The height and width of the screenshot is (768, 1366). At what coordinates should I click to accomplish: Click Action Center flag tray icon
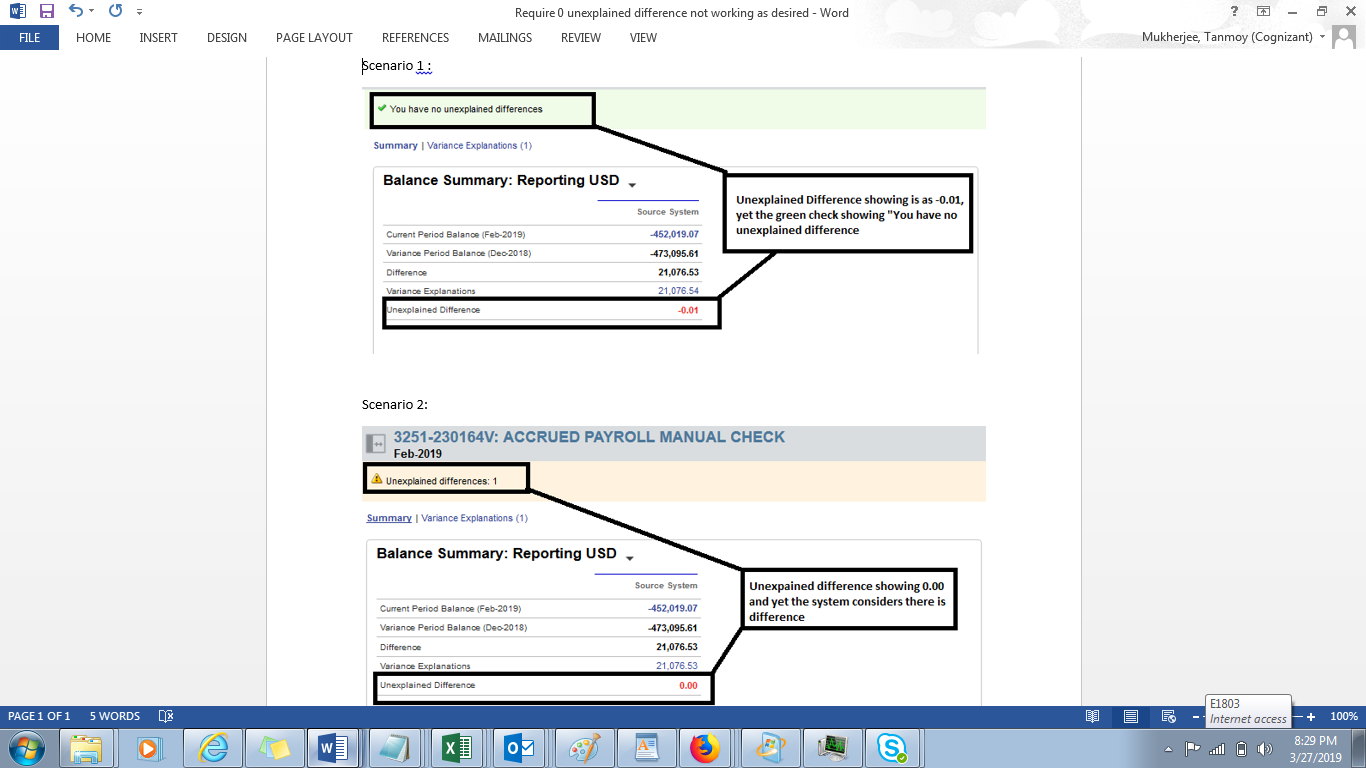coord(1192,749)
